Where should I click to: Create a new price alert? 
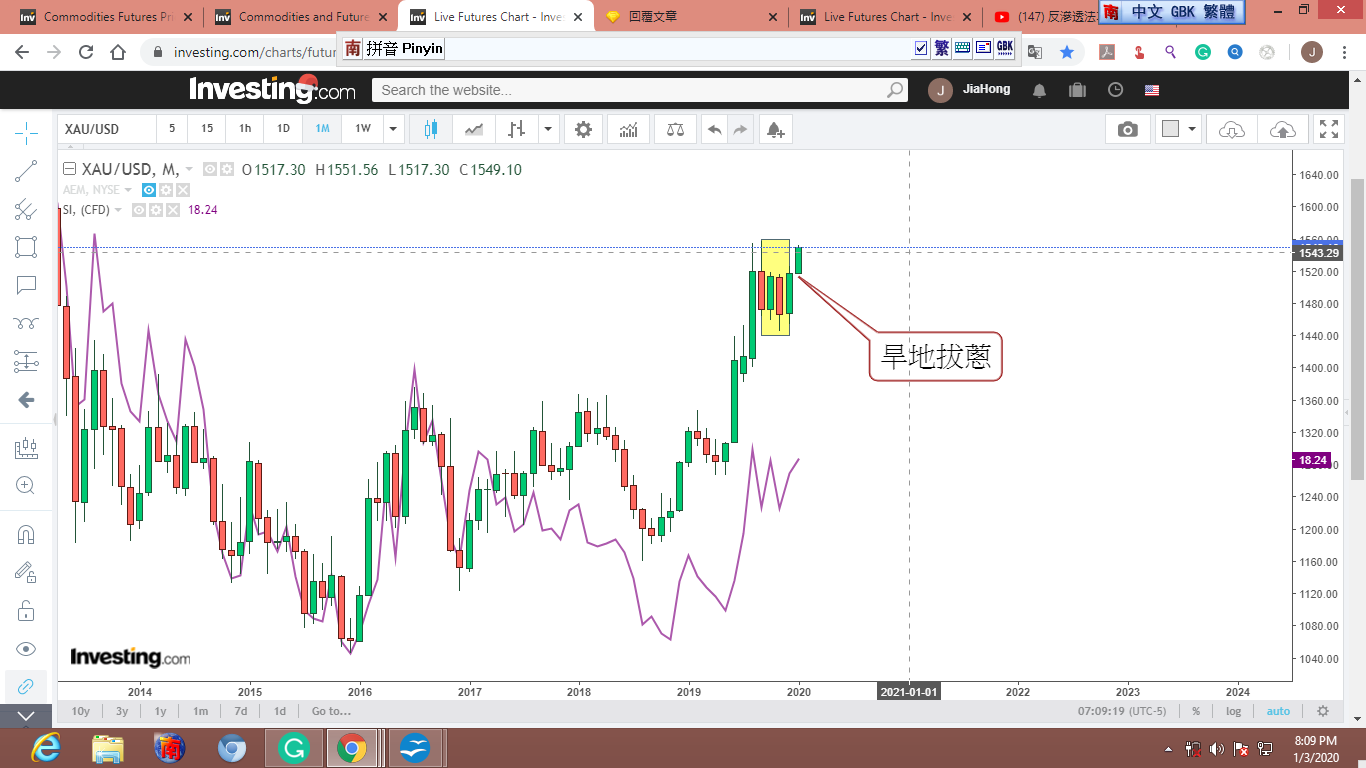[775, 129]
